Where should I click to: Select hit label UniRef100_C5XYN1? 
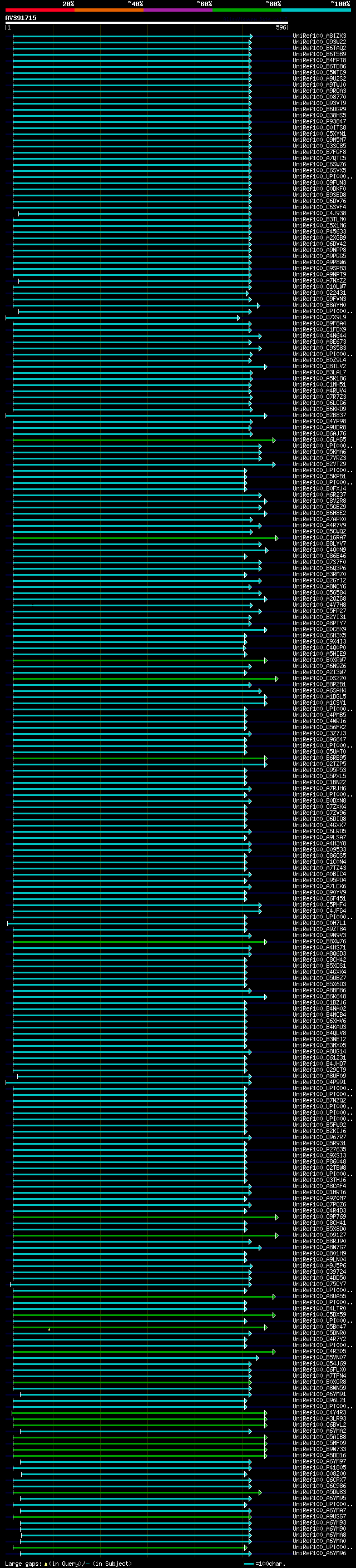pos(319,134)
